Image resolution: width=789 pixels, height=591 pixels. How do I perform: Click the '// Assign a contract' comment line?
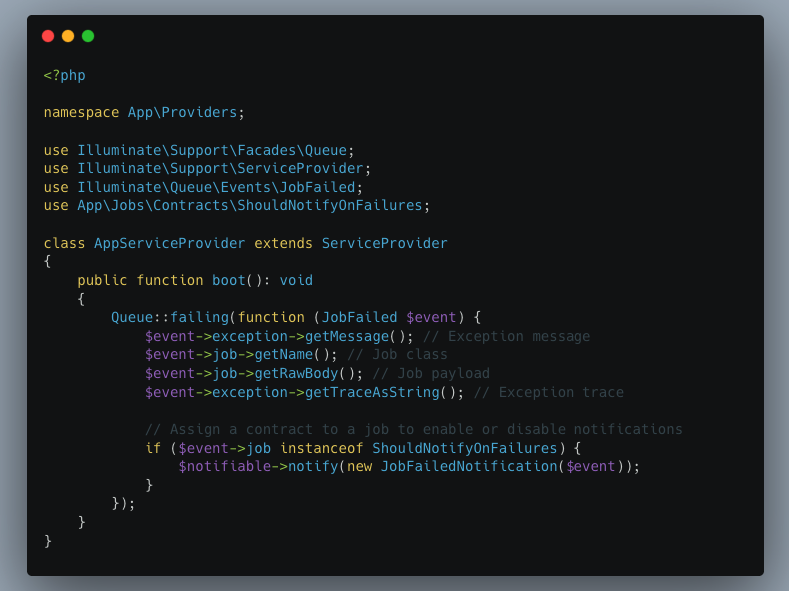(x=414, y=429)
